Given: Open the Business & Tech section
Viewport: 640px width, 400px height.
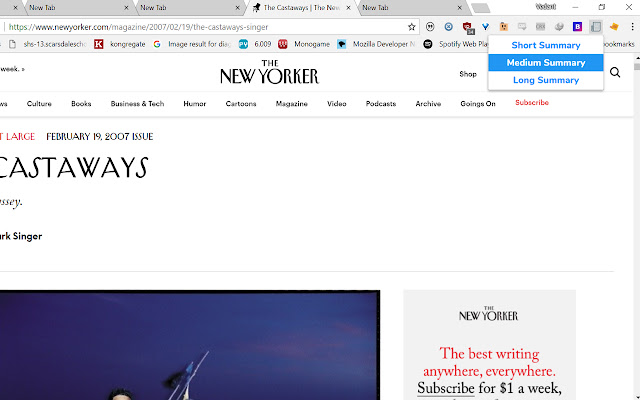Looking at the screenshot, I should click(x=137, y=104).
